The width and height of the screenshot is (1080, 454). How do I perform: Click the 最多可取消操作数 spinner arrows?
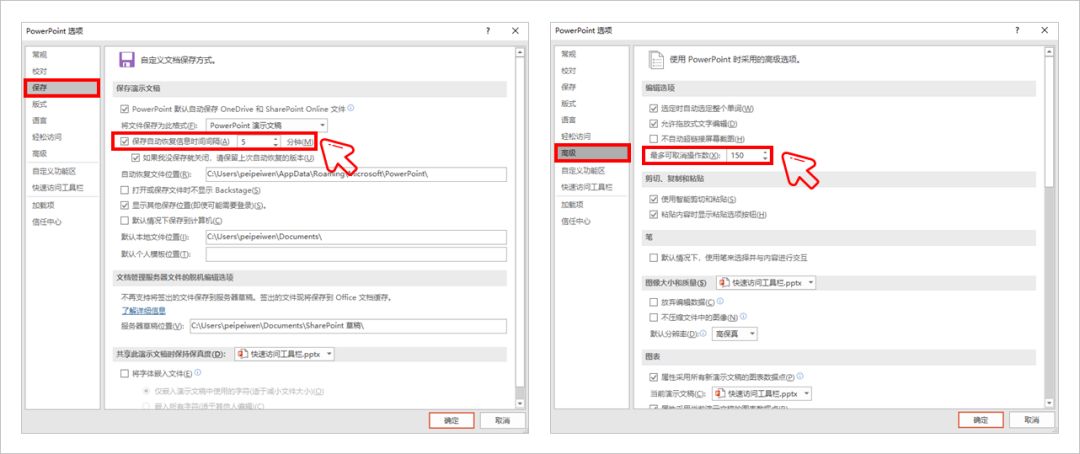pyautogui.click(x=765, y=155)
